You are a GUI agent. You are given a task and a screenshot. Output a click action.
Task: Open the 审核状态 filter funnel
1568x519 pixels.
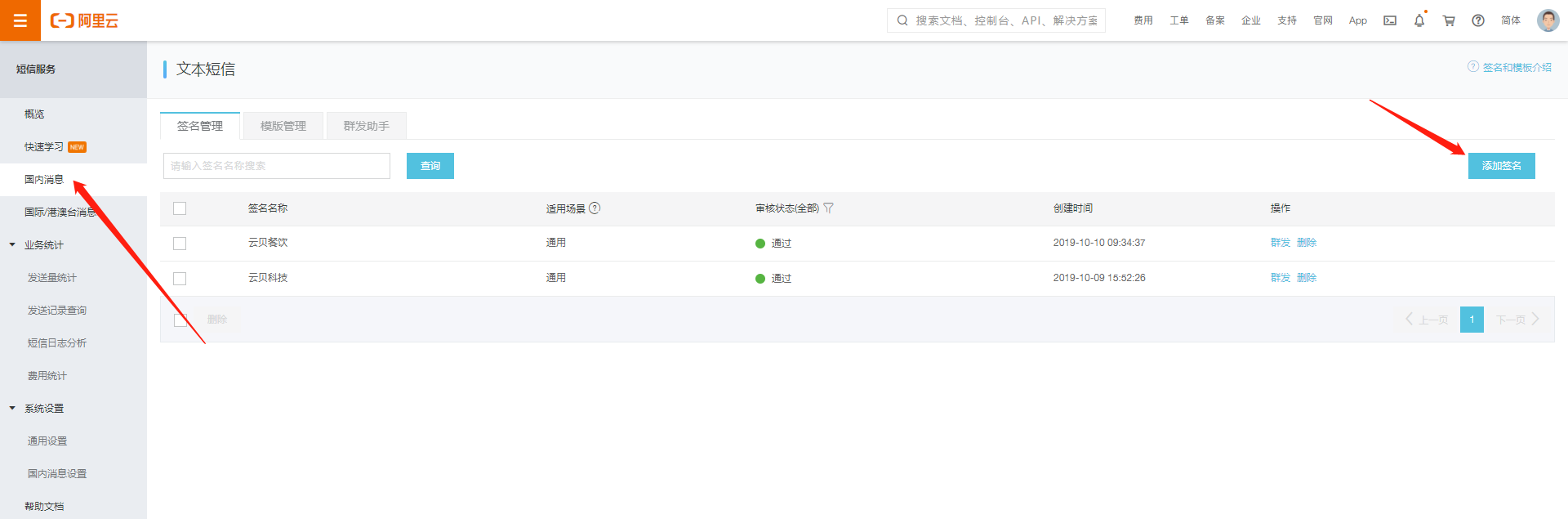point(828,208)
